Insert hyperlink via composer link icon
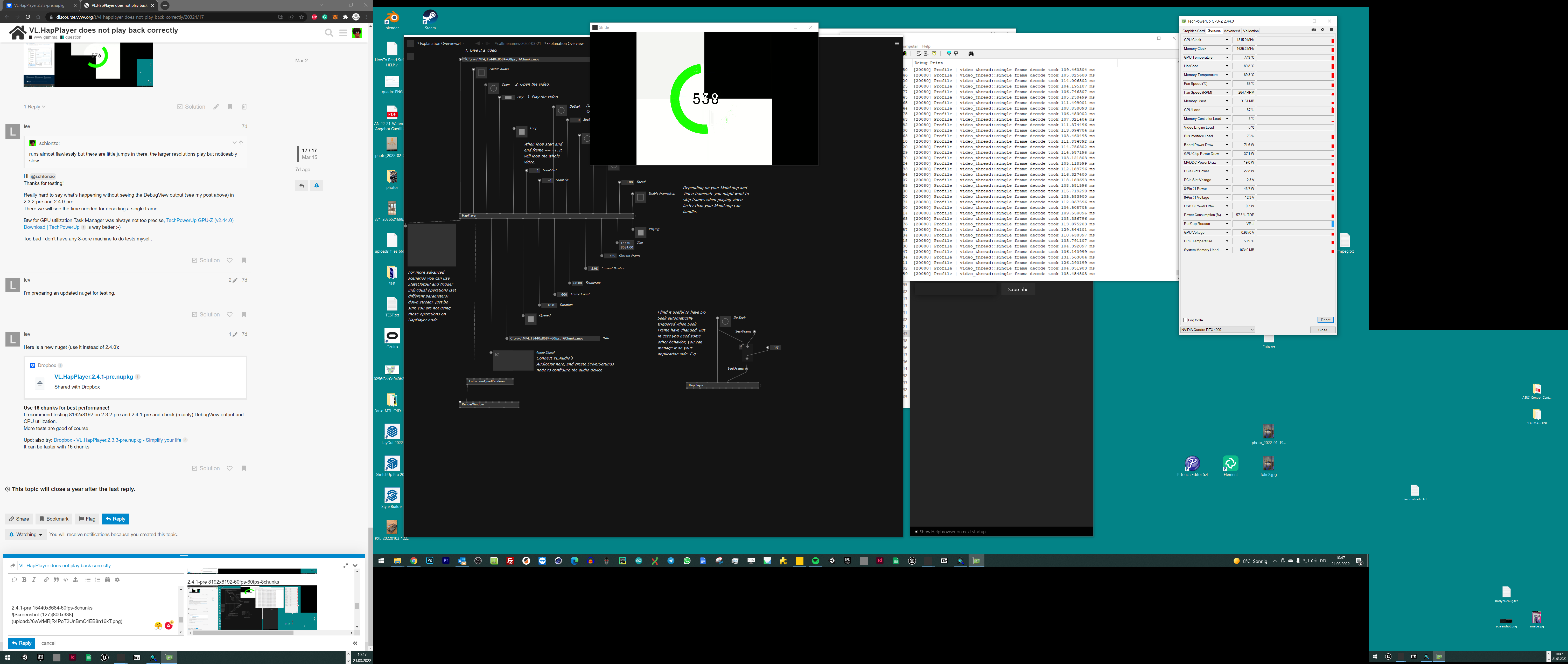The height and width of the screenshot is (664, 1568). coord(46,579)
